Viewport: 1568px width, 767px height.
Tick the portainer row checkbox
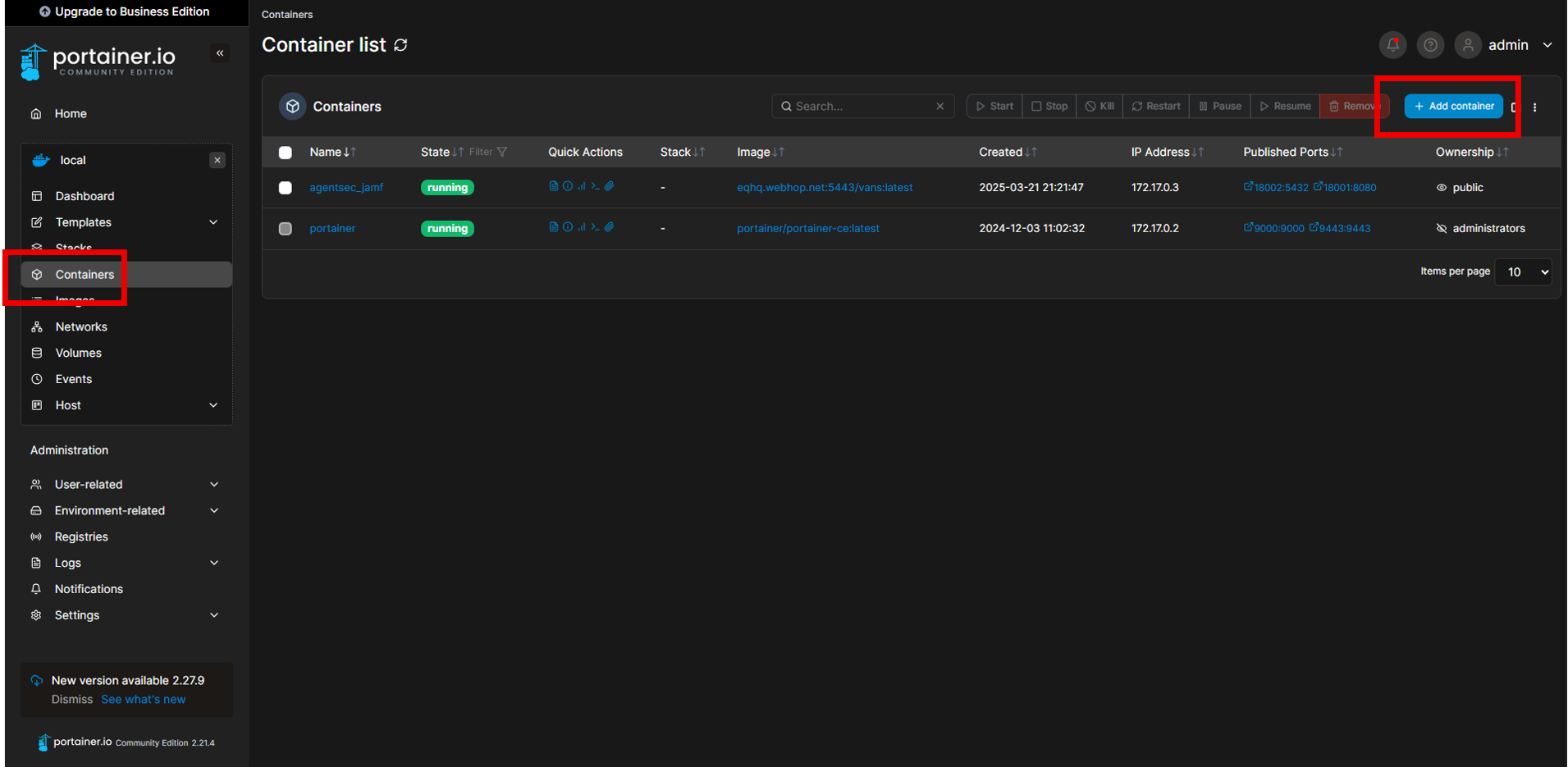click(286, 229)
